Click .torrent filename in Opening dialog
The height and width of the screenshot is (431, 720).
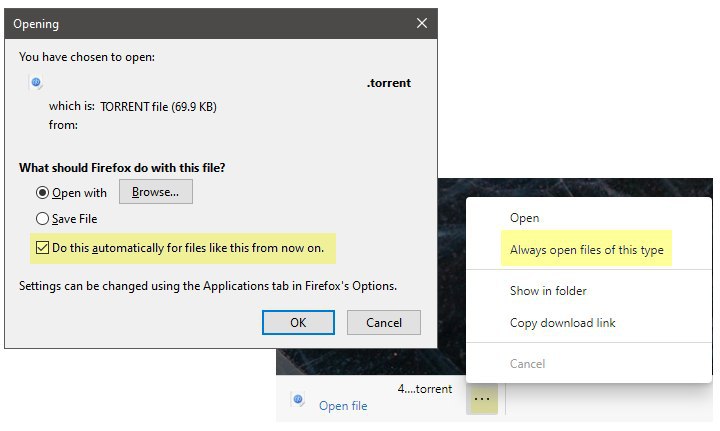click(388, 83)
